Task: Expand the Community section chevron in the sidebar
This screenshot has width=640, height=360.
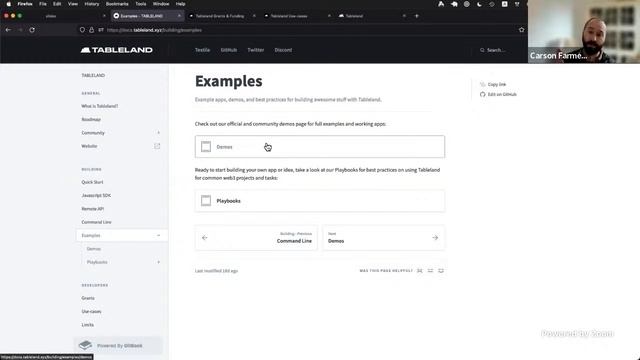Action: coord(158,133)
